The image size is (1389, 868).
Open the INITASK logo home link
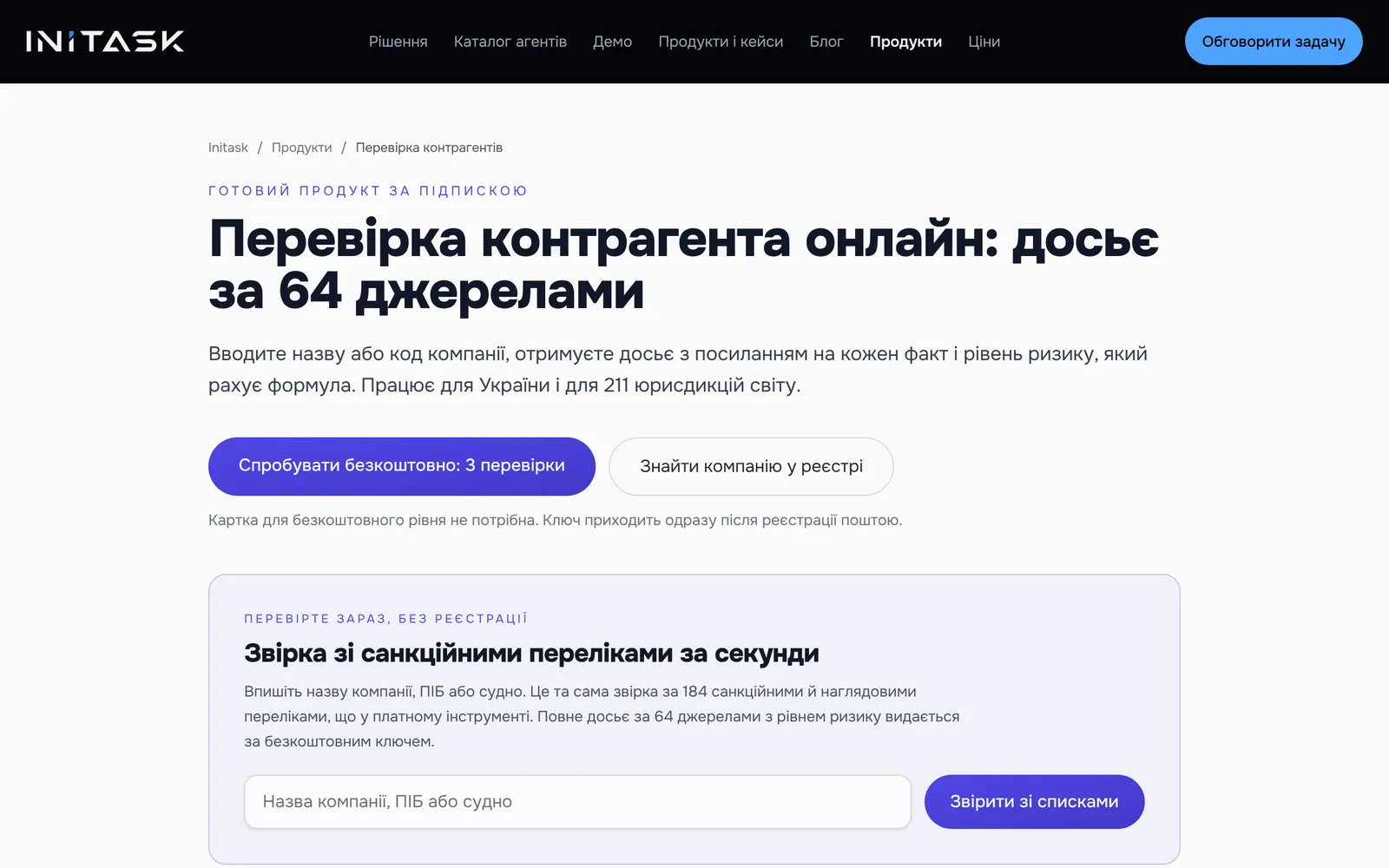(x=105, y=42)
